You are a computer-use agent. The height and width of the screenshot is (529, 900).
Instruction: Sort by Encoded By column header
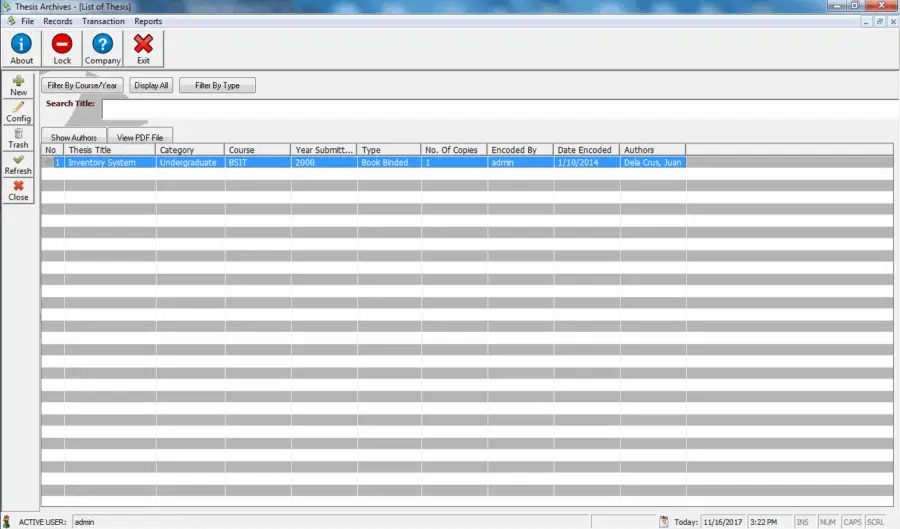click(x=520, y=150)
